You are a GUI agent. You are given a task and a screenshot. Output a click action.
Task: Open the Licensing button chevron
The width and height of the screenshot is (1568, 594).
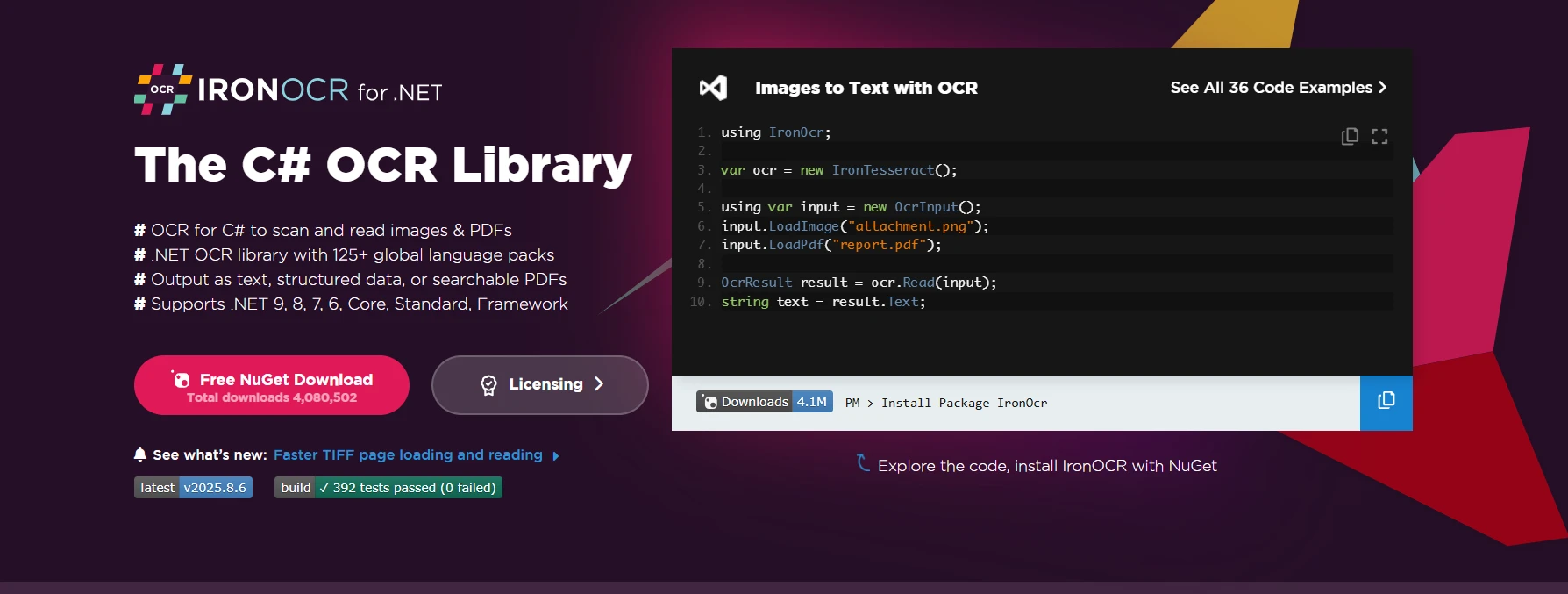(x=599, y=383)
